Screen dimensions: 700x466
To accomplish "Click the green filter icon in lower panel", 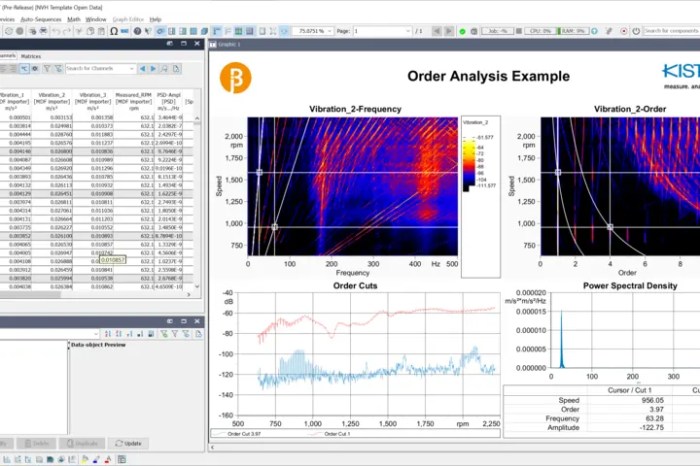I will click(x=164, y=333).
